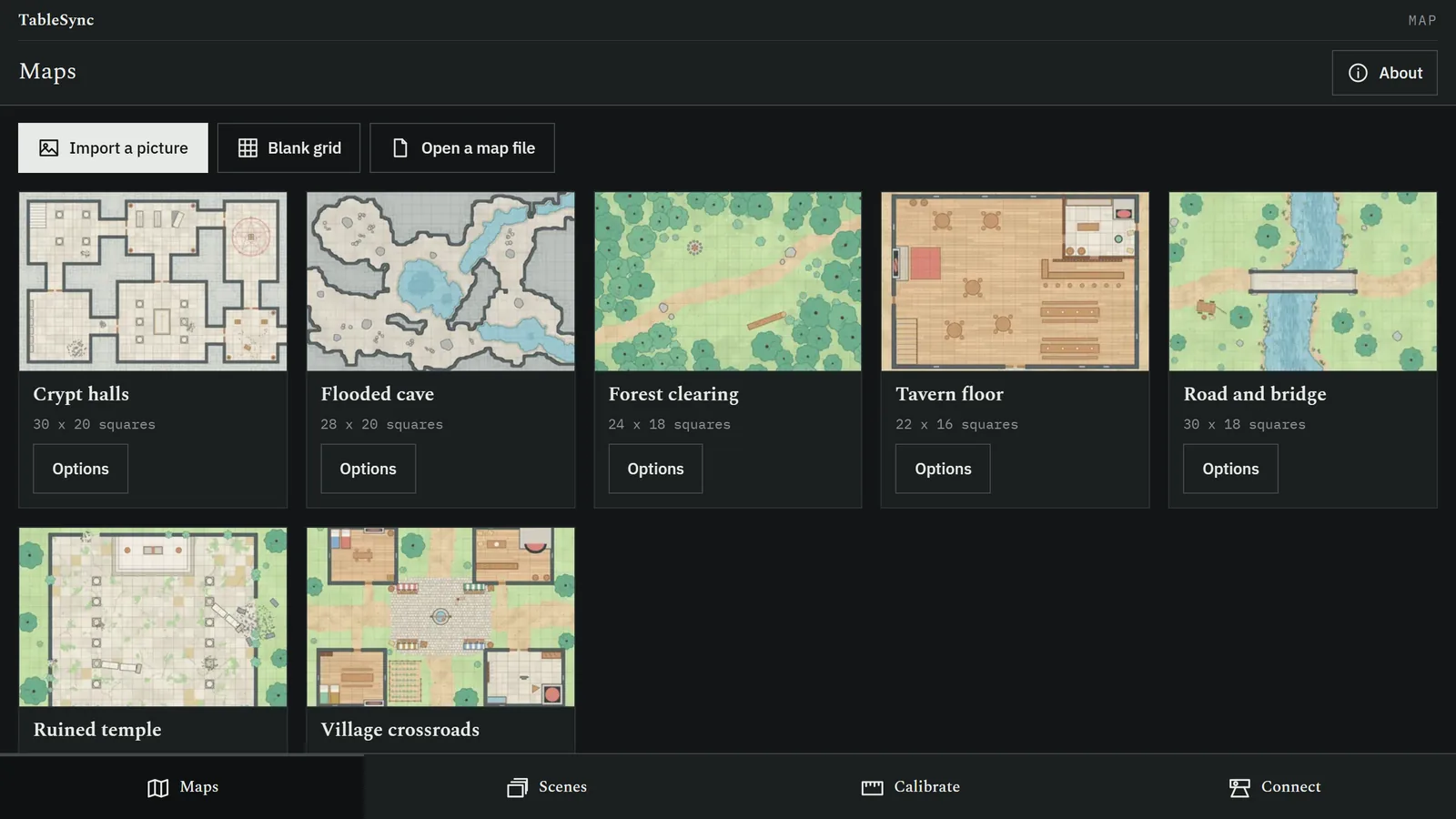The image size is (1456, 819).
Task: Open the Forest clearing map thumbnail
Action: [728, 281]
